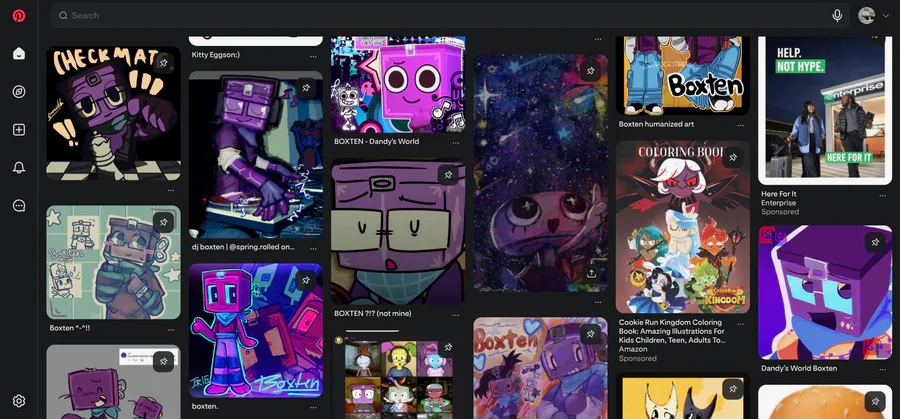The height and width of the screenshot is (419, 900).
Task: Open Messages speech bubble icon
Action: (19, 205)
